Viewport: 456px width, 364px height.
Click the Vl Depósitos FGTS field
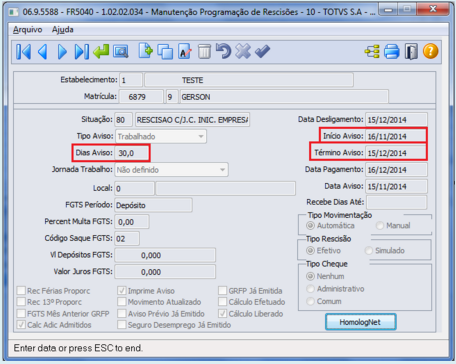(165, 255)
